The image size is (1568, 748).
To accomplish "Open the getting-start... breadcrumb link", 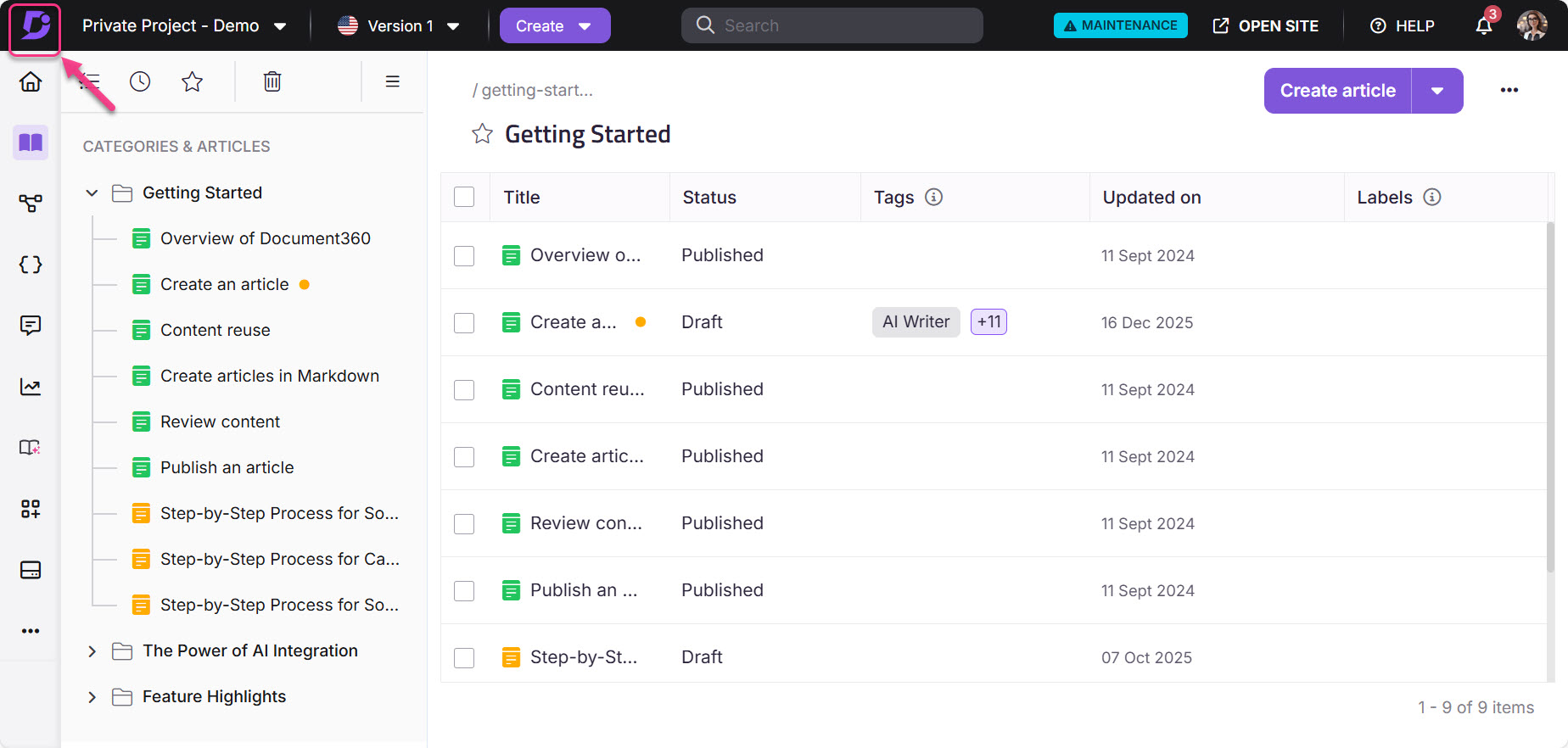I will (536, 90).
